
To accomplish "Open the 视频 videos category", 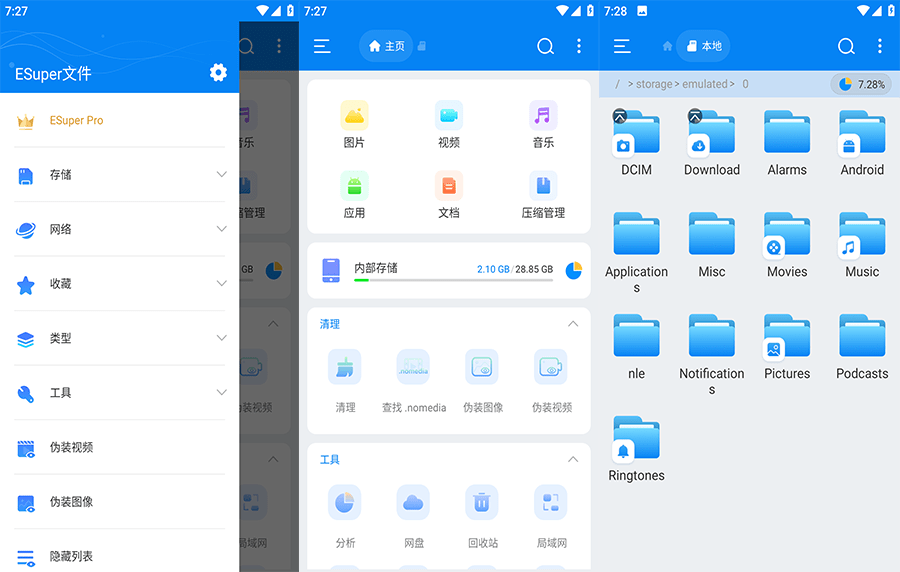I will (449, 125).
